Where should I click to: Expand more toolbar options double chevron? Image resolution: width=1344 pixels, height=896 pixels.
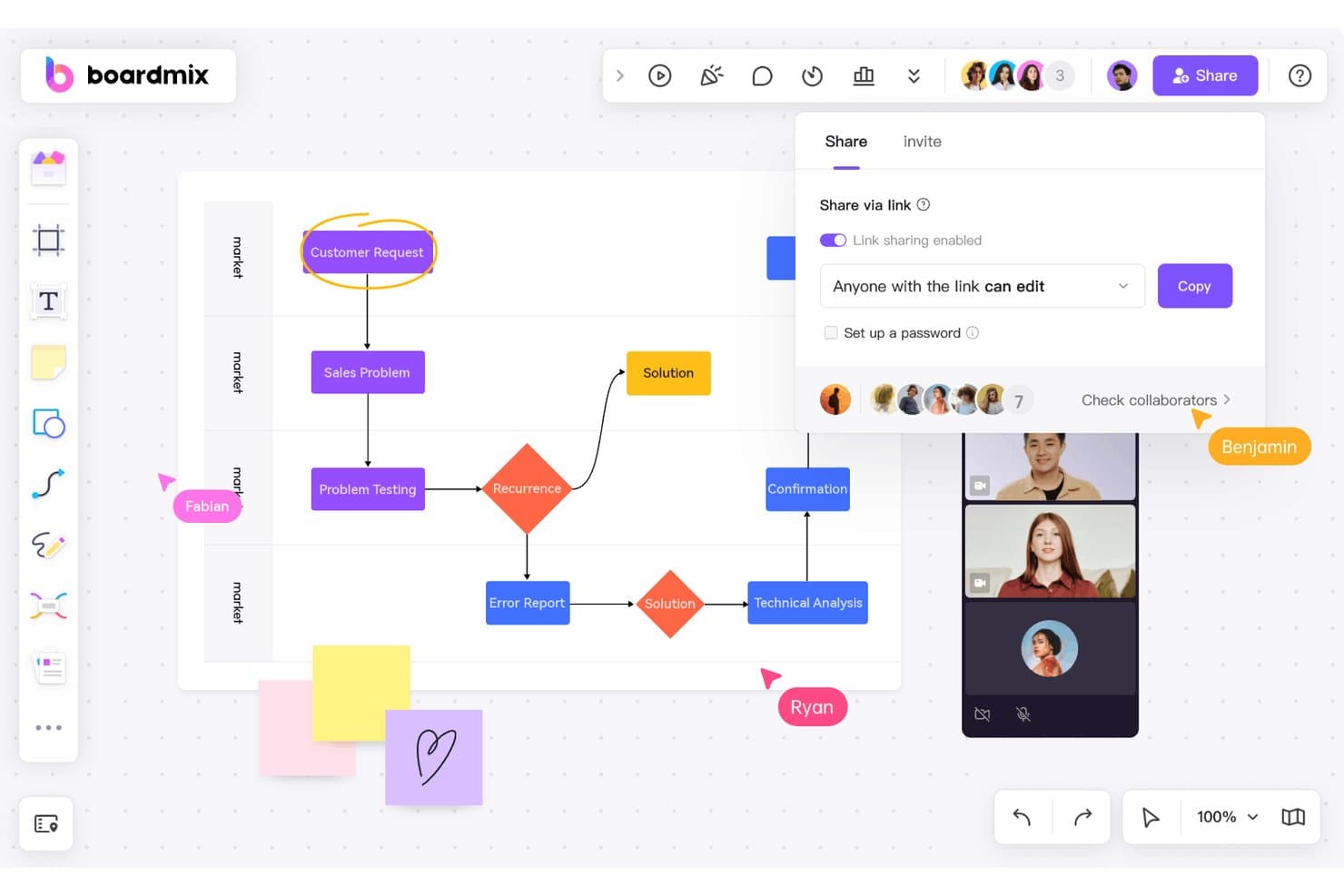coord(914,75)
